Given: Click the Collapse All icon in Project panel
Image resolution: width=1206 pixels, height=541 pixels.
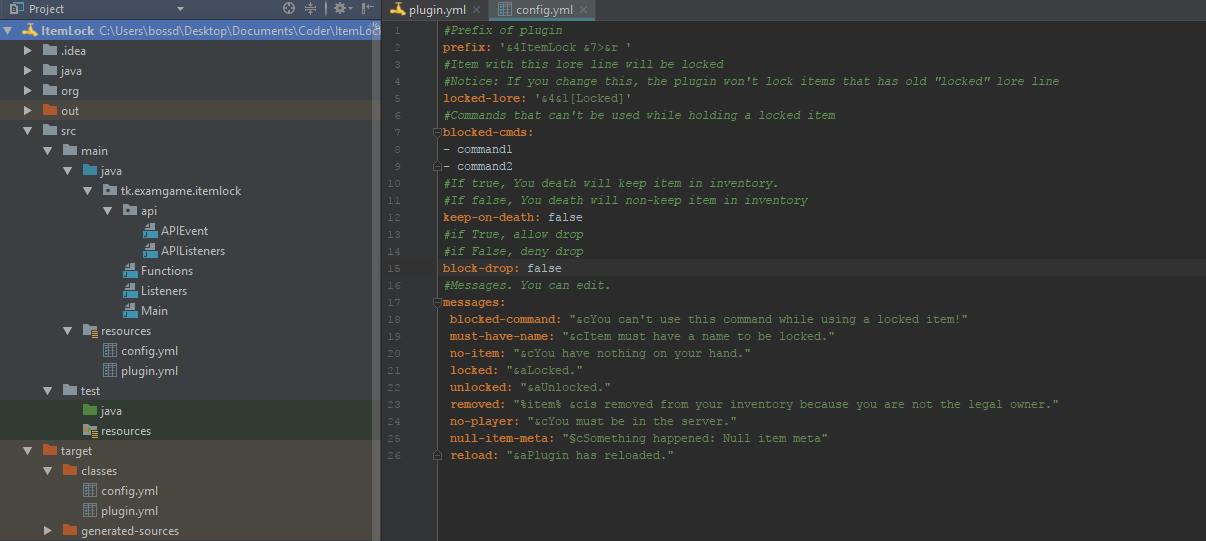Looking at the screenshot, I should (x=311, y=8).
